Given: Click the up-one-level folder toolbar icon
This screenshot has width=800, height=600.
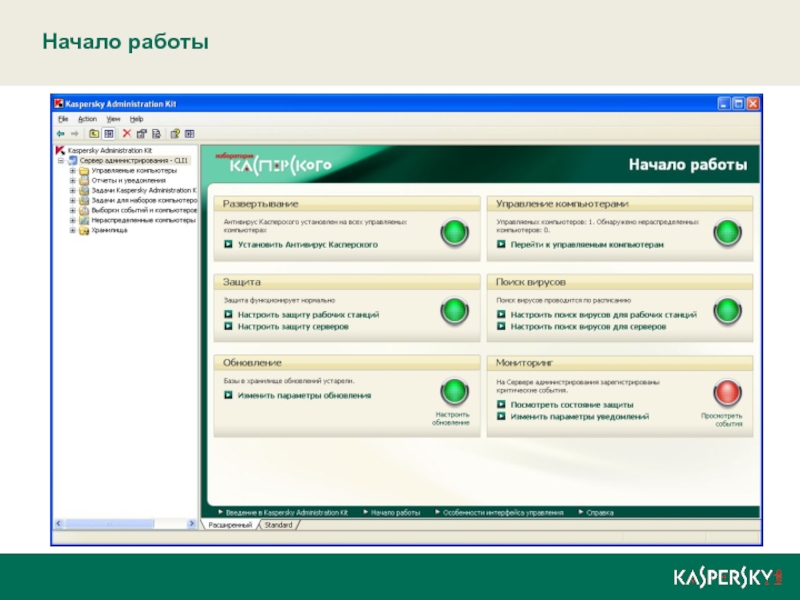Looking at the screenshot, I should [x=94, y=133].
